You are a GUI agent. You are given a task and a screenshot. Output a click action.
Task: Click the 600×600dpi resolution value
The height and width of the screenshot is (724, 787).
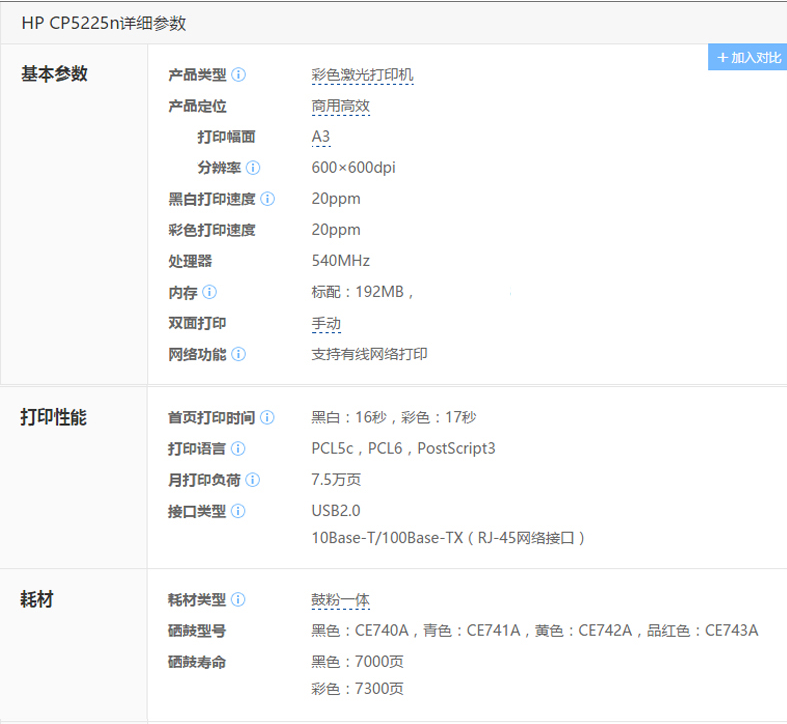click(x=353, y=168)
